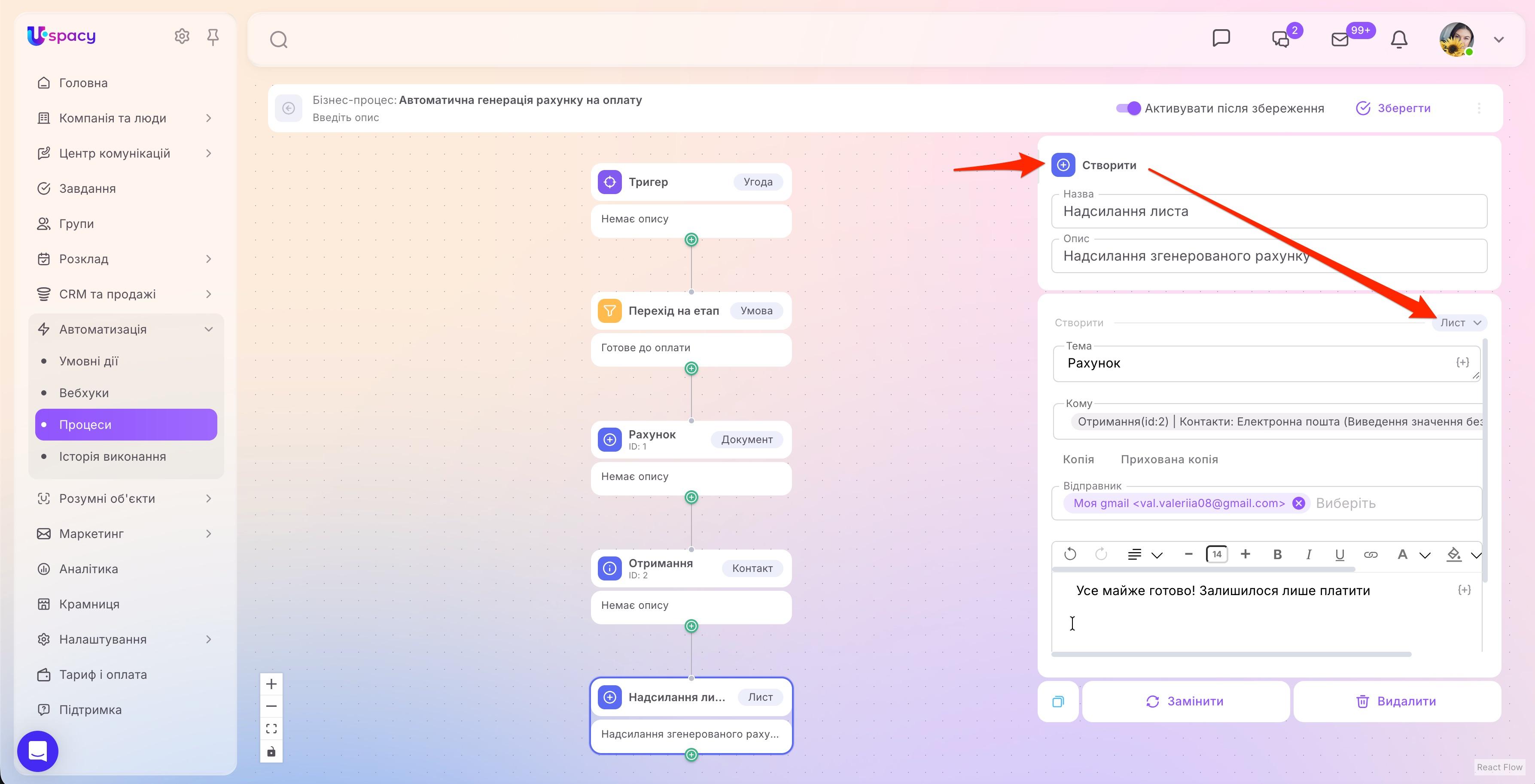The width and height of the screenshot is (1535, 784).
Task: Expand the user profile chevron
Action: 1498,40
